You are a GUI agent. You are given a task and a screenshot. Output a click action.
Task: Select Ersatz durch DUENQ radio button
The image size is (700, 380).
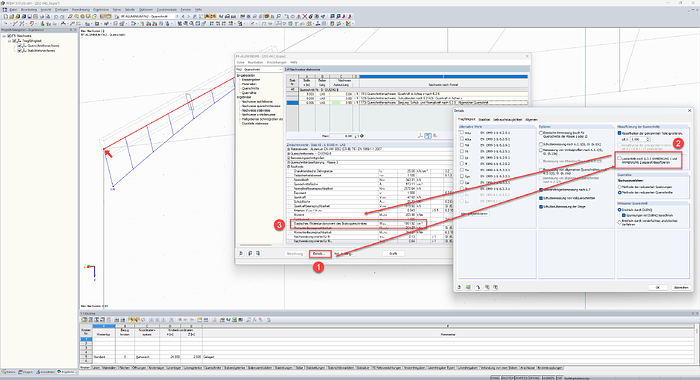coord(620,210)
